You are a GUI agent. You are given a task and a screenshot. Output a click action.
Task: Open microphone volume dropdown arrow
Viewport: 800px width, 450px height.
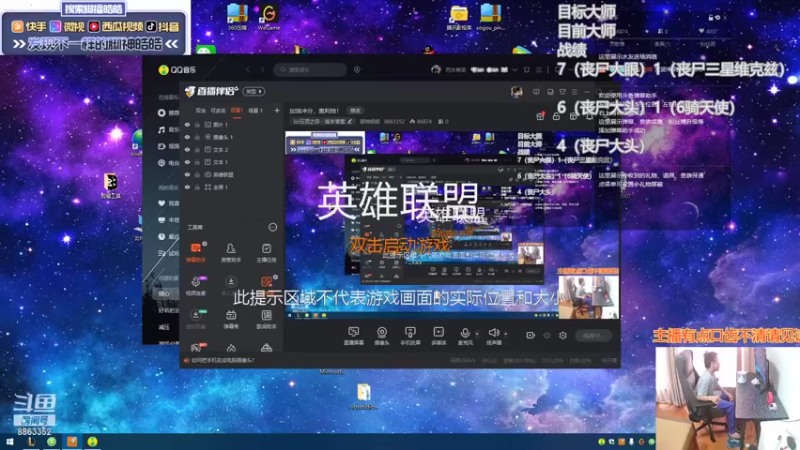(x=477, y=334)
